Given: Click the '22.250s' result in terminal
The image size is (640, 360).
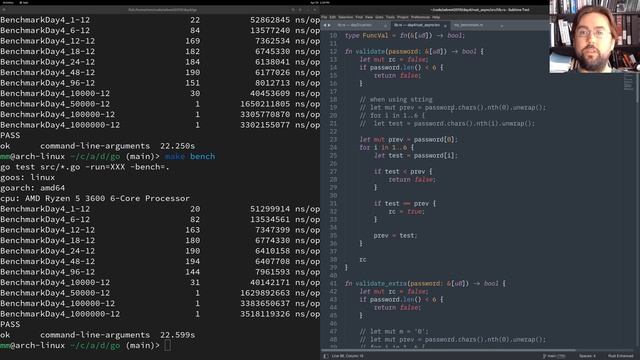Looking at the screenshot, I should [x=178, y=146].
